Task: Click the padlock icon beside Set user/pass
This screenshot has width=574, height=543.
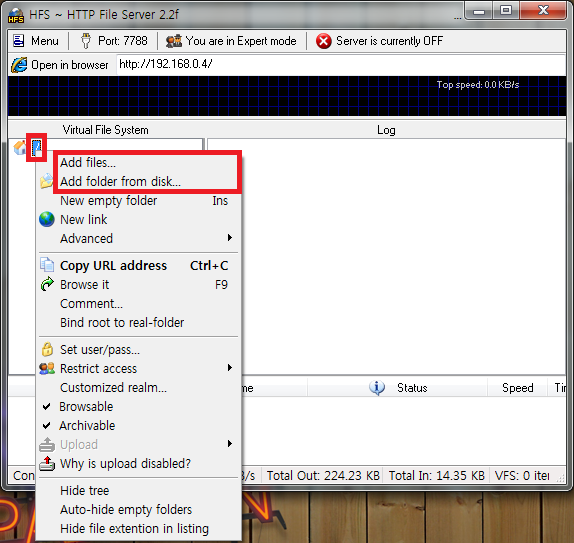Action: 47,349
